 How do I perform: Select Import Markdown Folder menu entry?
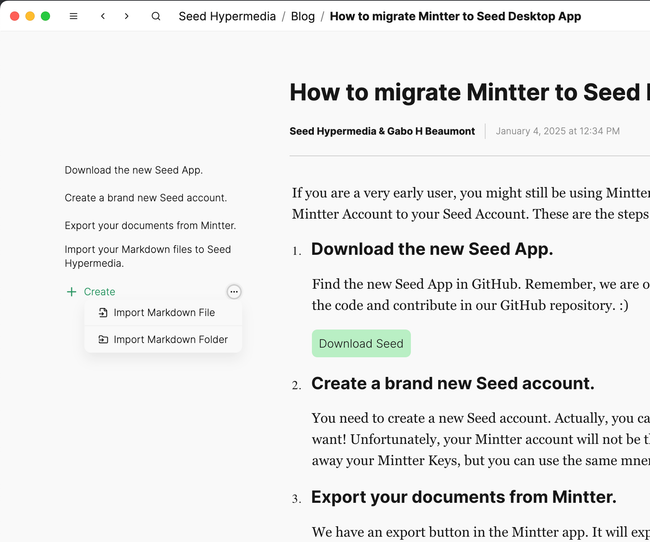[170, 340]
